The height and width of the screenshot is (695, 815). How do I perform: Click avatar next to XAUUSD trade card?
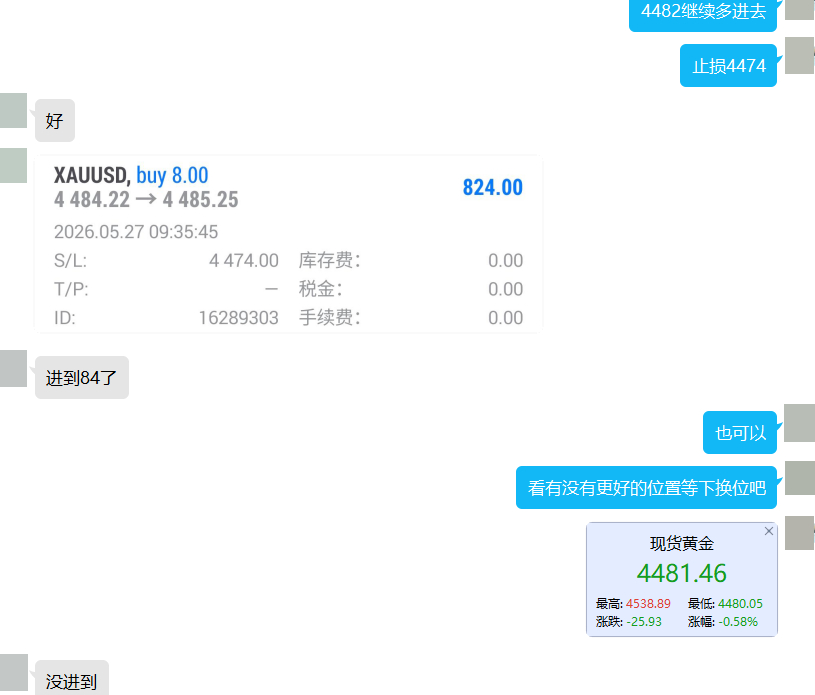[x=14, y=165]
